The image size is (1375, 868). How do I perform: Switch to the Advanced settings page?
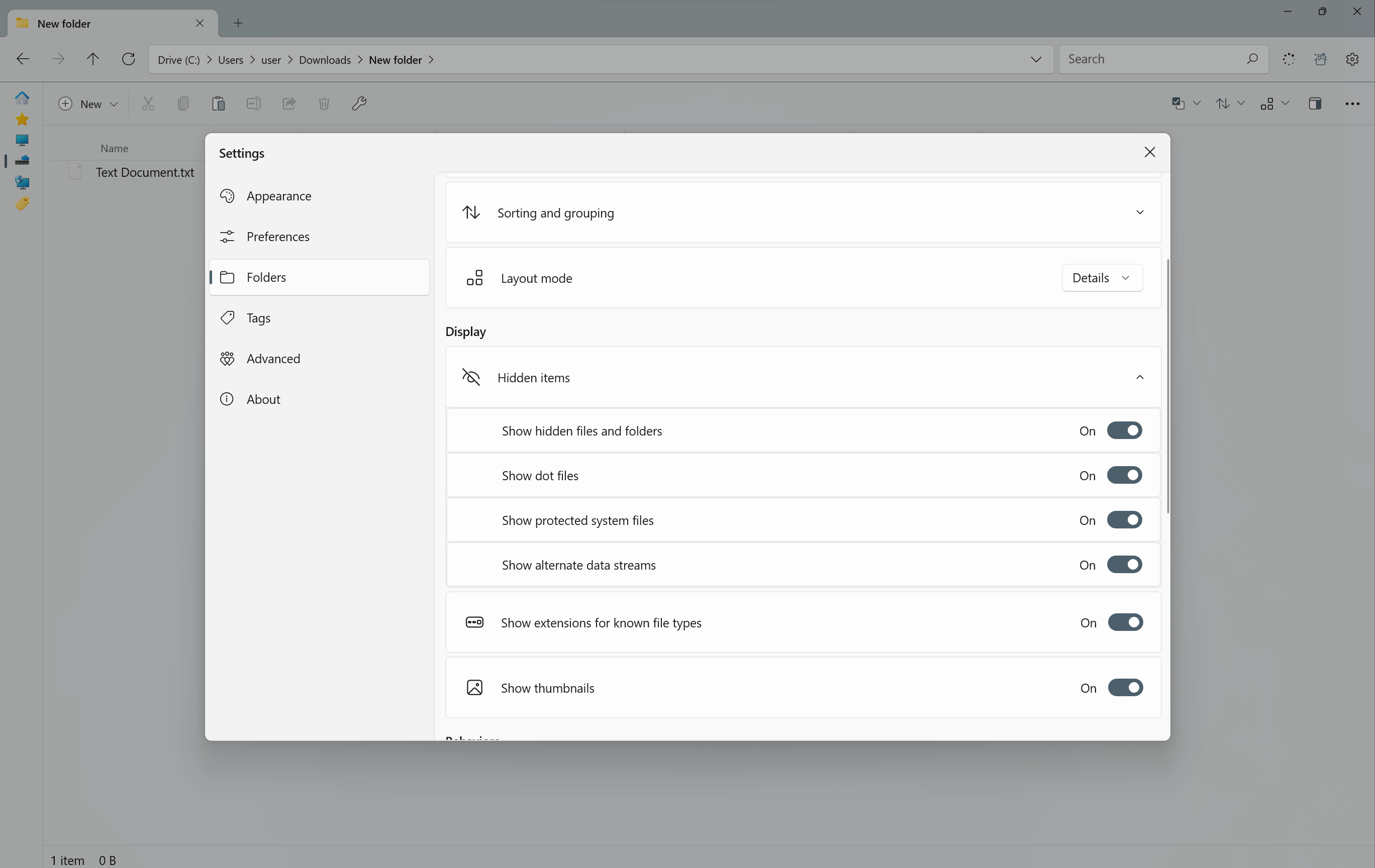pos(273,358)
